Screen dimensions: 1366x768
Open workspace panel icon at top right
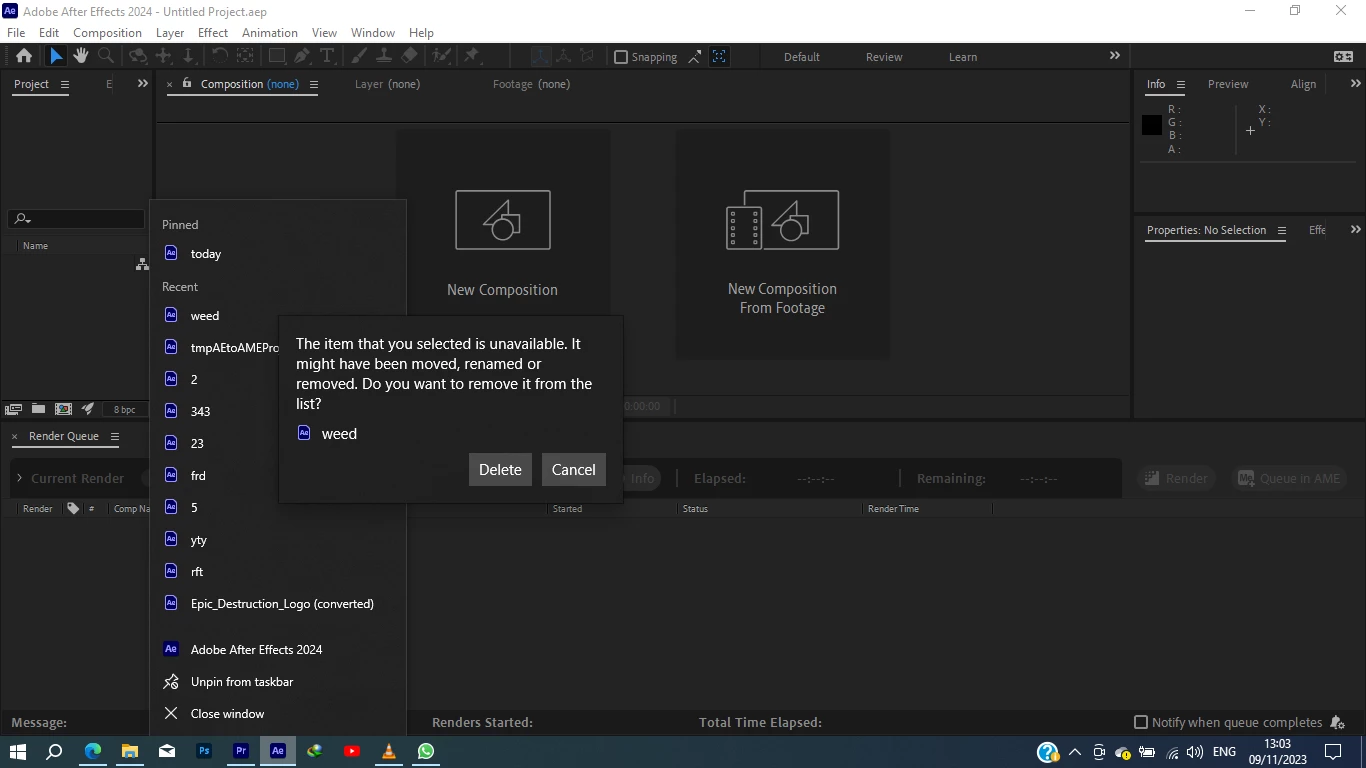click(x=1344, y=57)
